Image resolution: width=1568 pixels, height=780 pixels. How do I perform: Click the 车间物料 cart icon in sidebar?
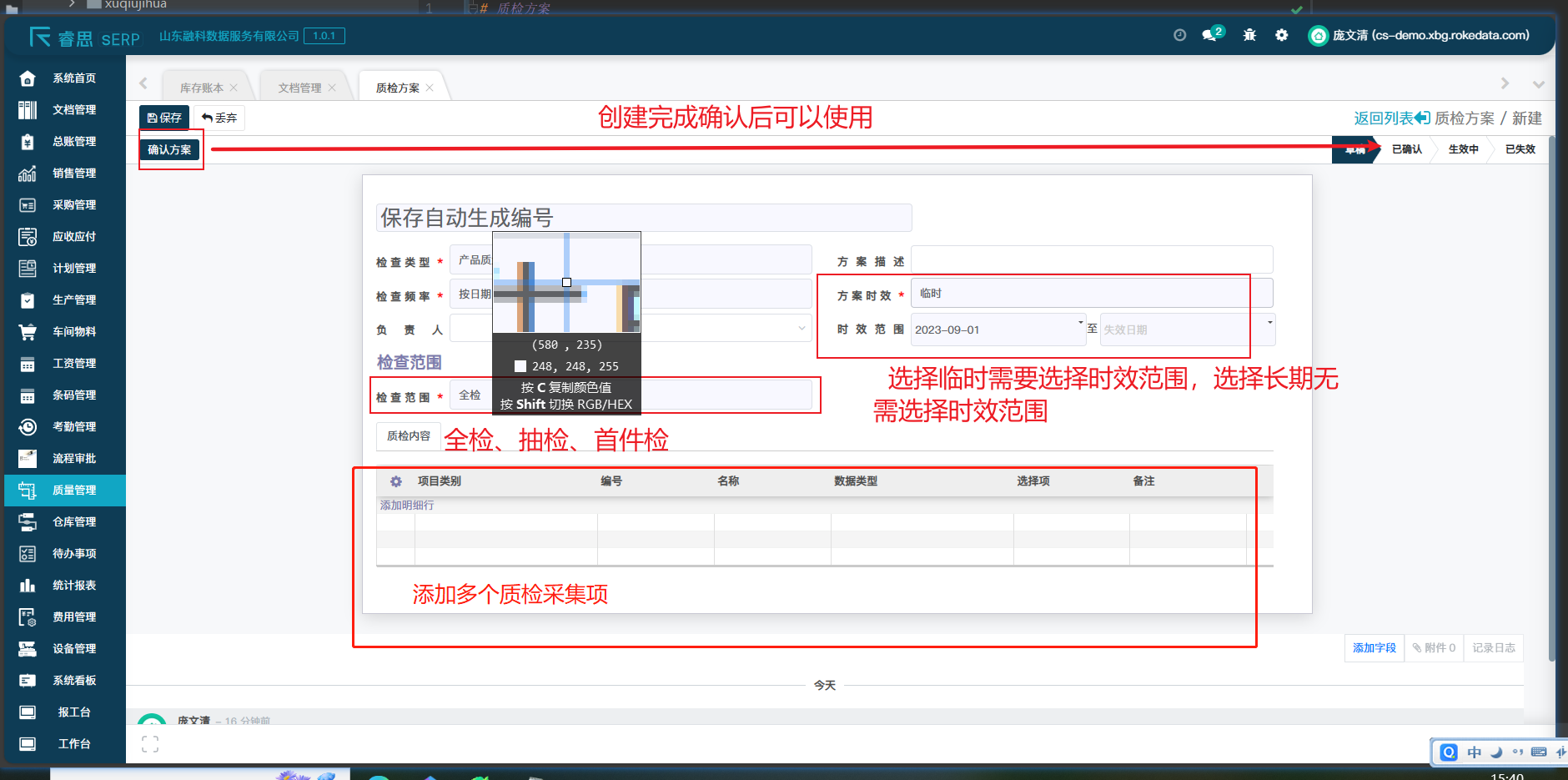click(28, 332)
